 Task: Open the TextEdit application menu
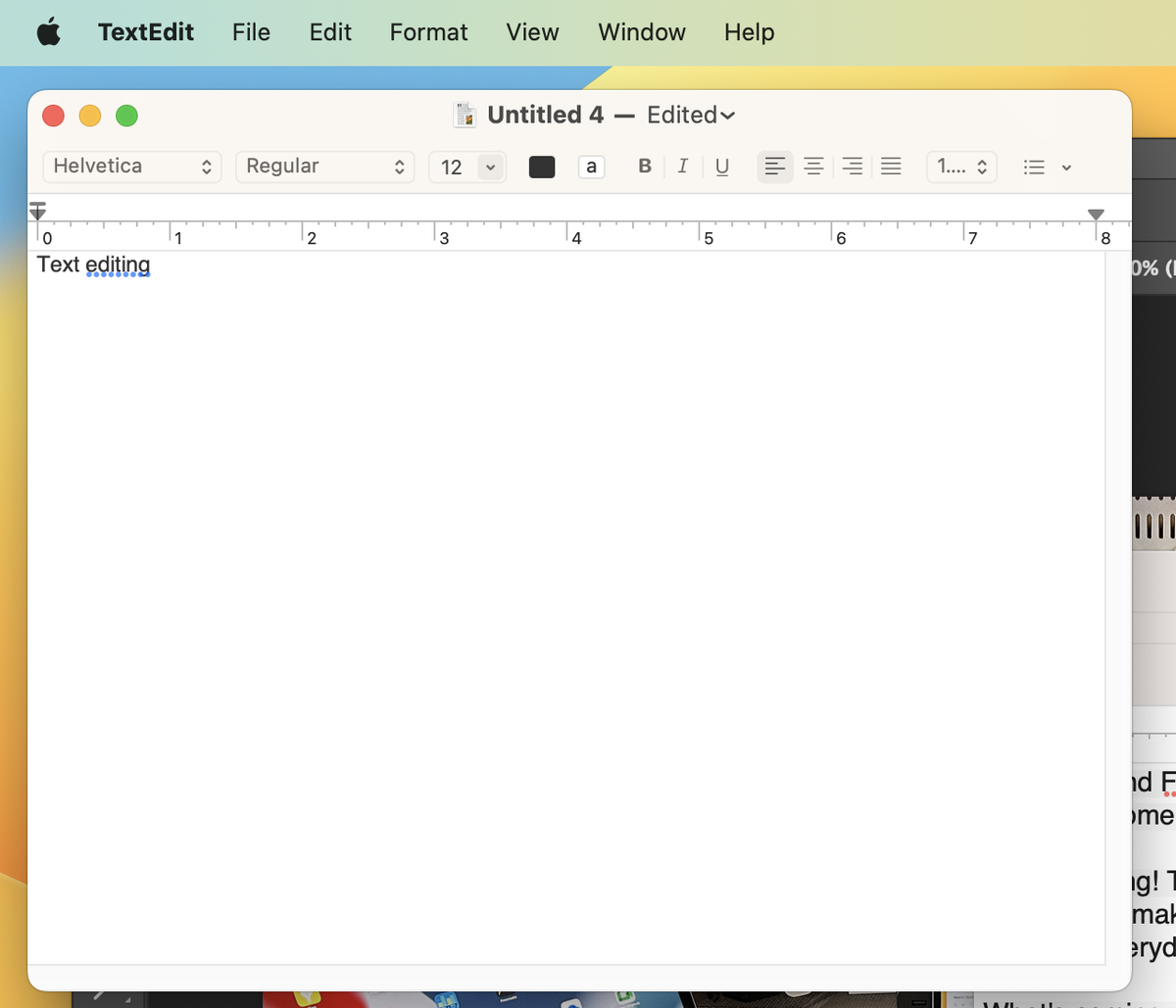[145, 31]
